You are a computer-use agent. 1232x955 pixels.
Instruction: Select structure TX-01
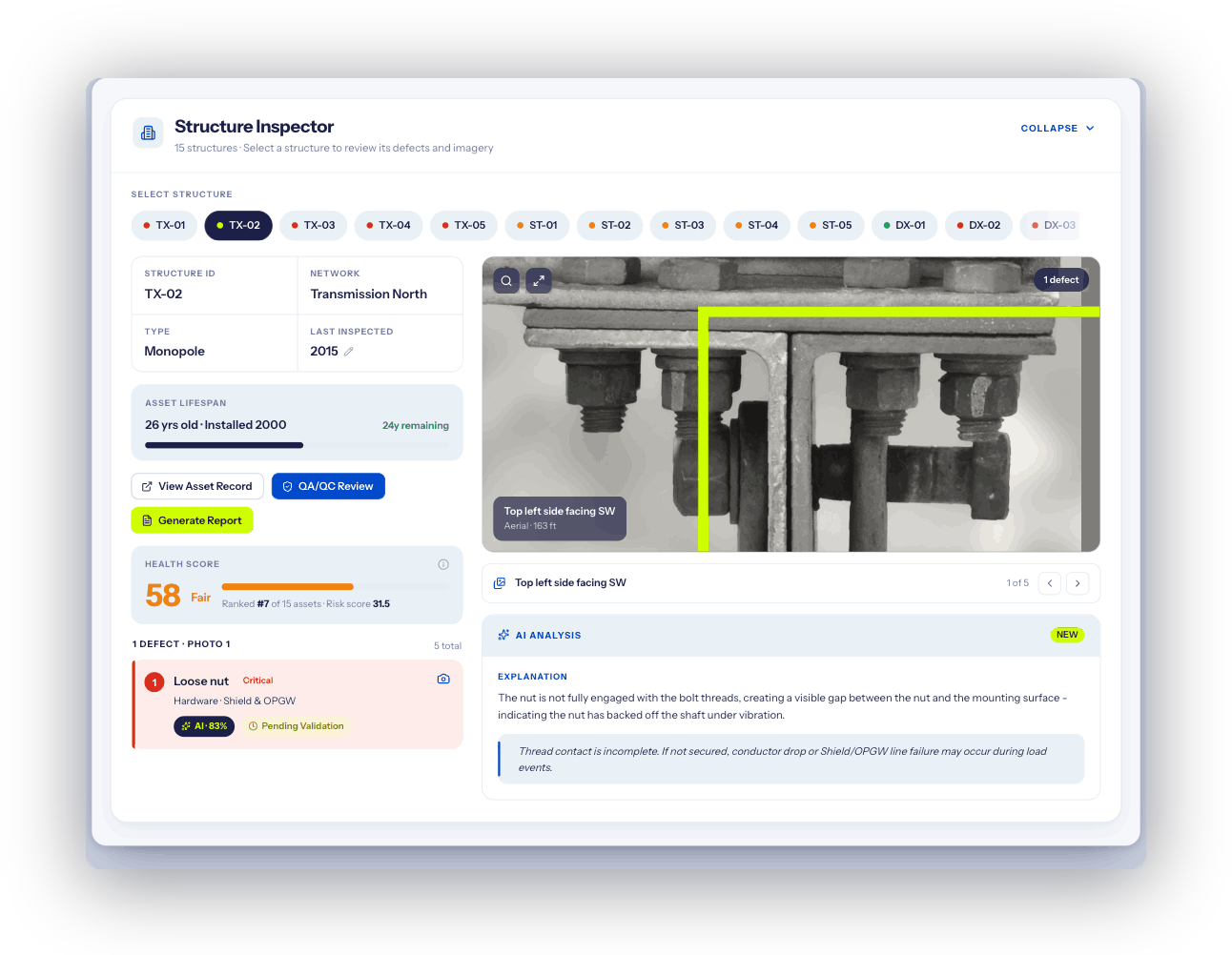pyautogui.click(x=165, y=226)
